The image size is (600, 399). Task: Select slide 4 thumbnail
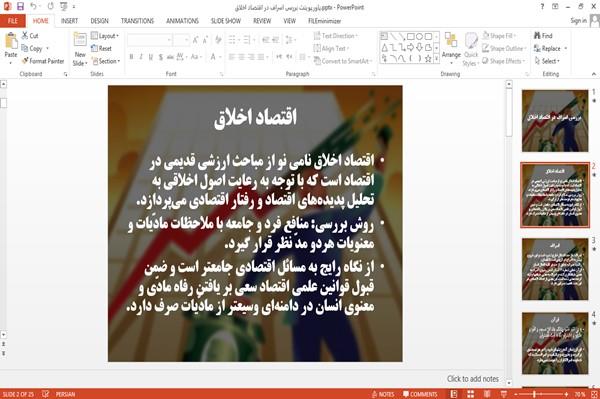(x=555, y=343)
